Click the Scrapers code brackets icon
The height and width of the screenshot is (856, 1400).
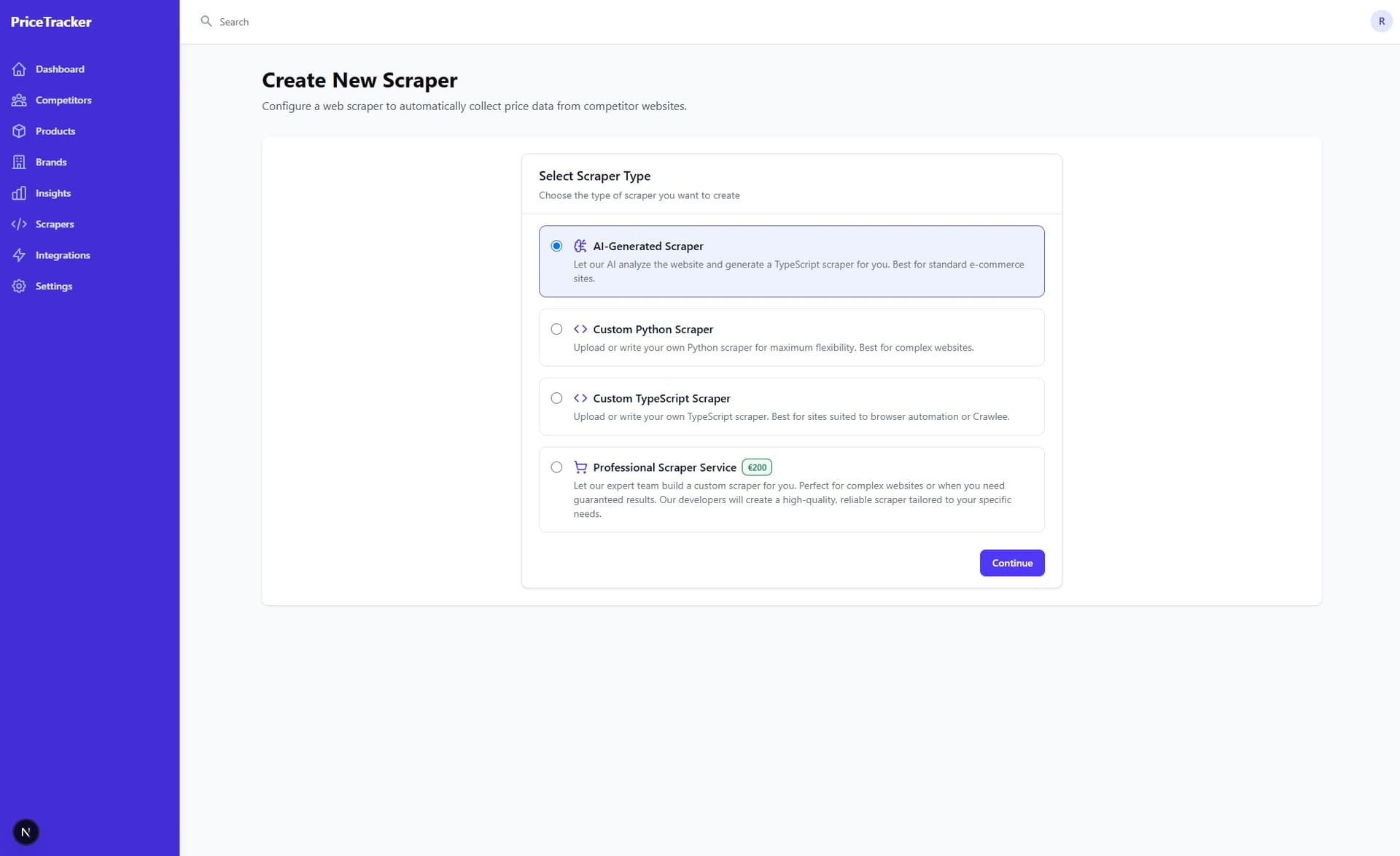coord(19,224)
